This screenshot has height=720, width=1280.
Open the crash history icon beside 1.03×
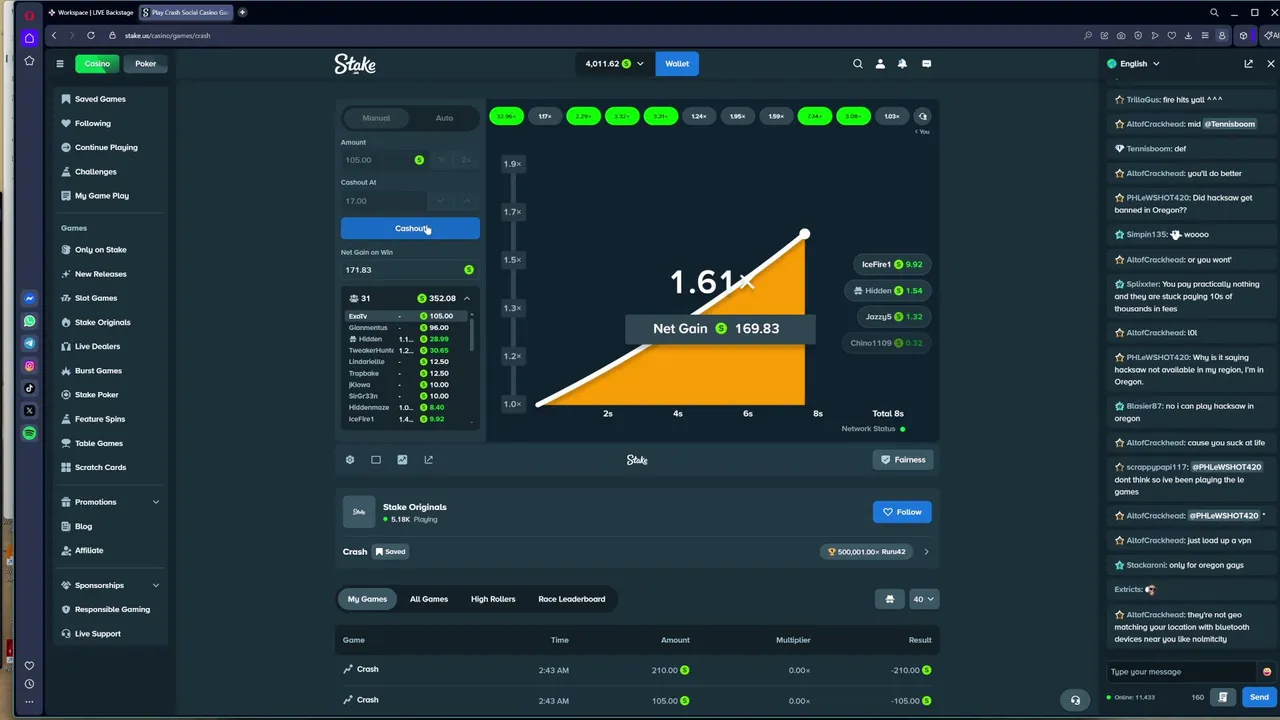pos(922,116)
